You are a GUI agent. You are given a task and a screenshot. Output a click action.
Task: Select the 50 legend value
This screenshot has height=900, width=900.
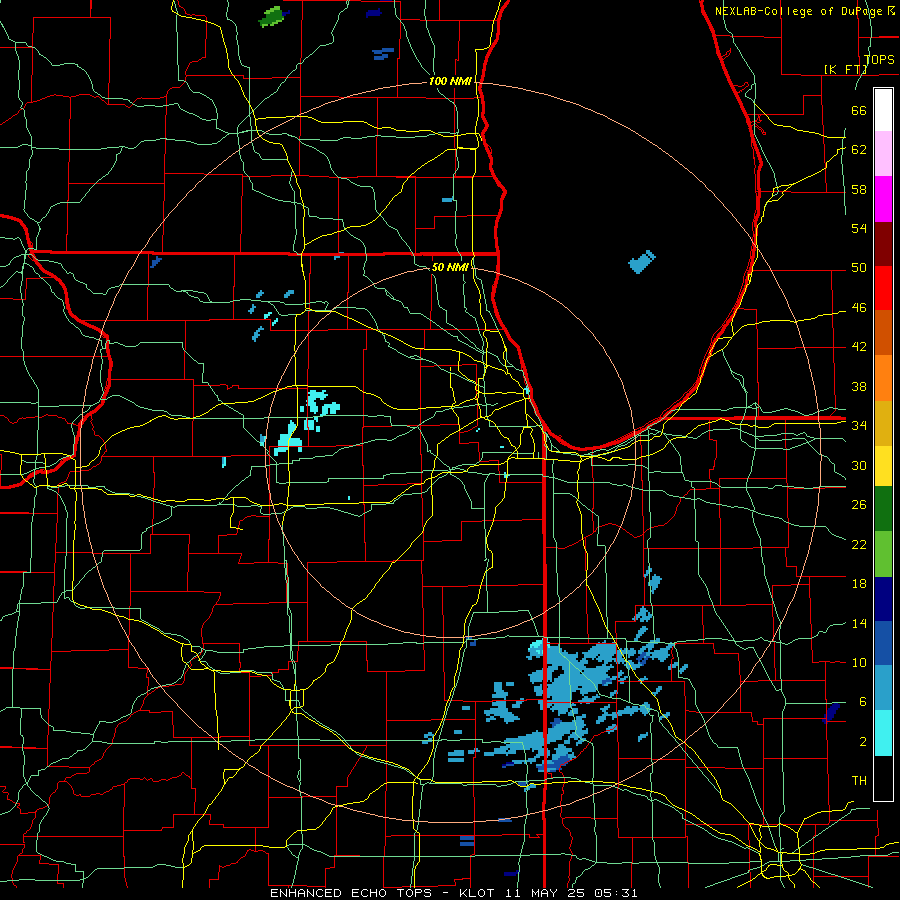click(859, 268)
